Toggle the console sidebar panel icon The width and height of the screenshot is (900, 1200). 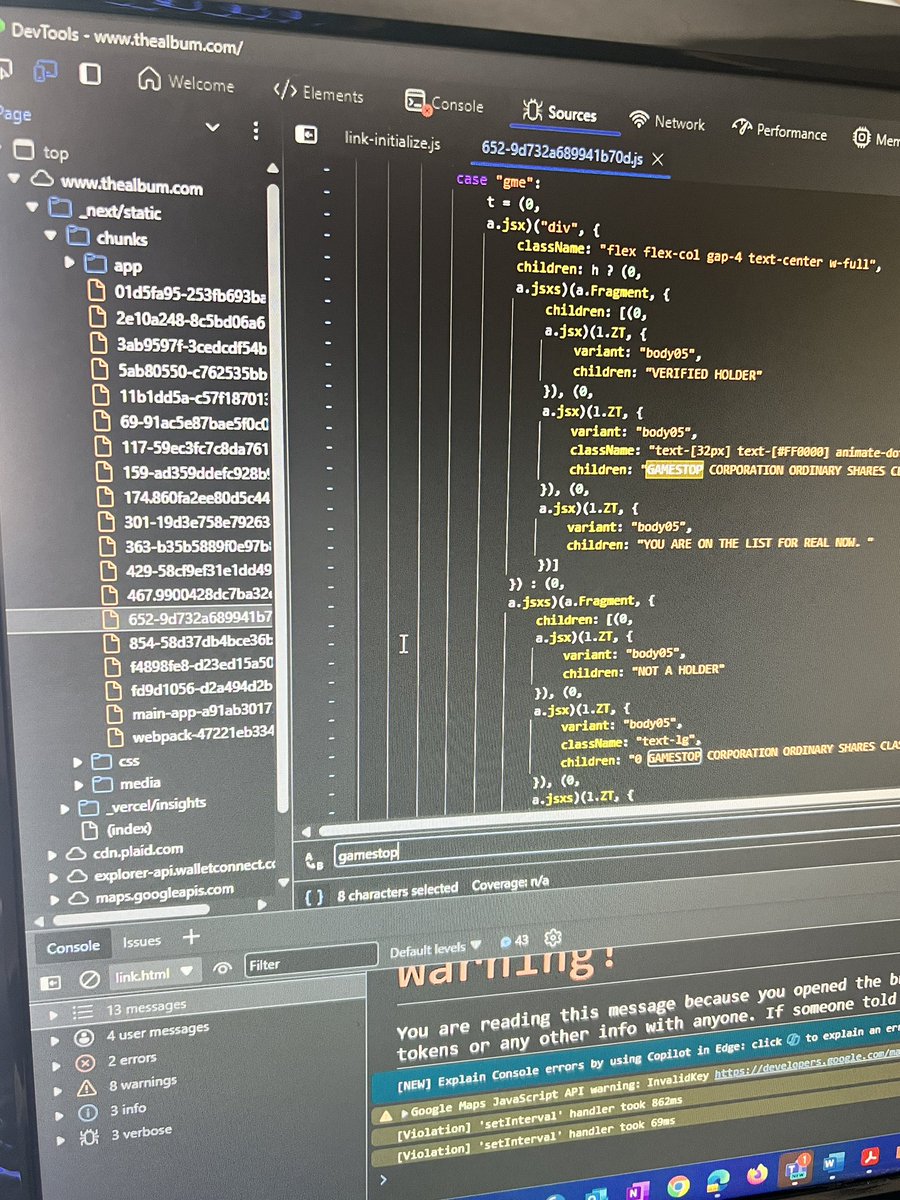[x=49, y=981]
